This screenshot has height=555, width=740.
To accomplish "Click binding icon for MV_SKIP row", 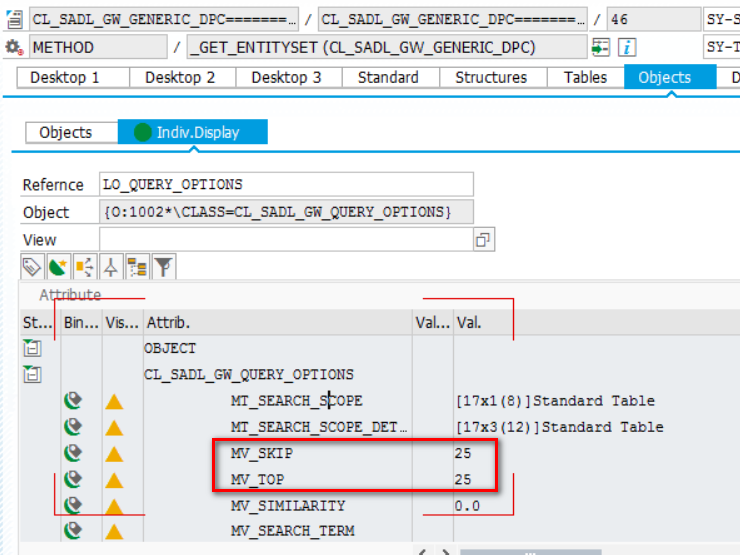I will click(73, 453).
